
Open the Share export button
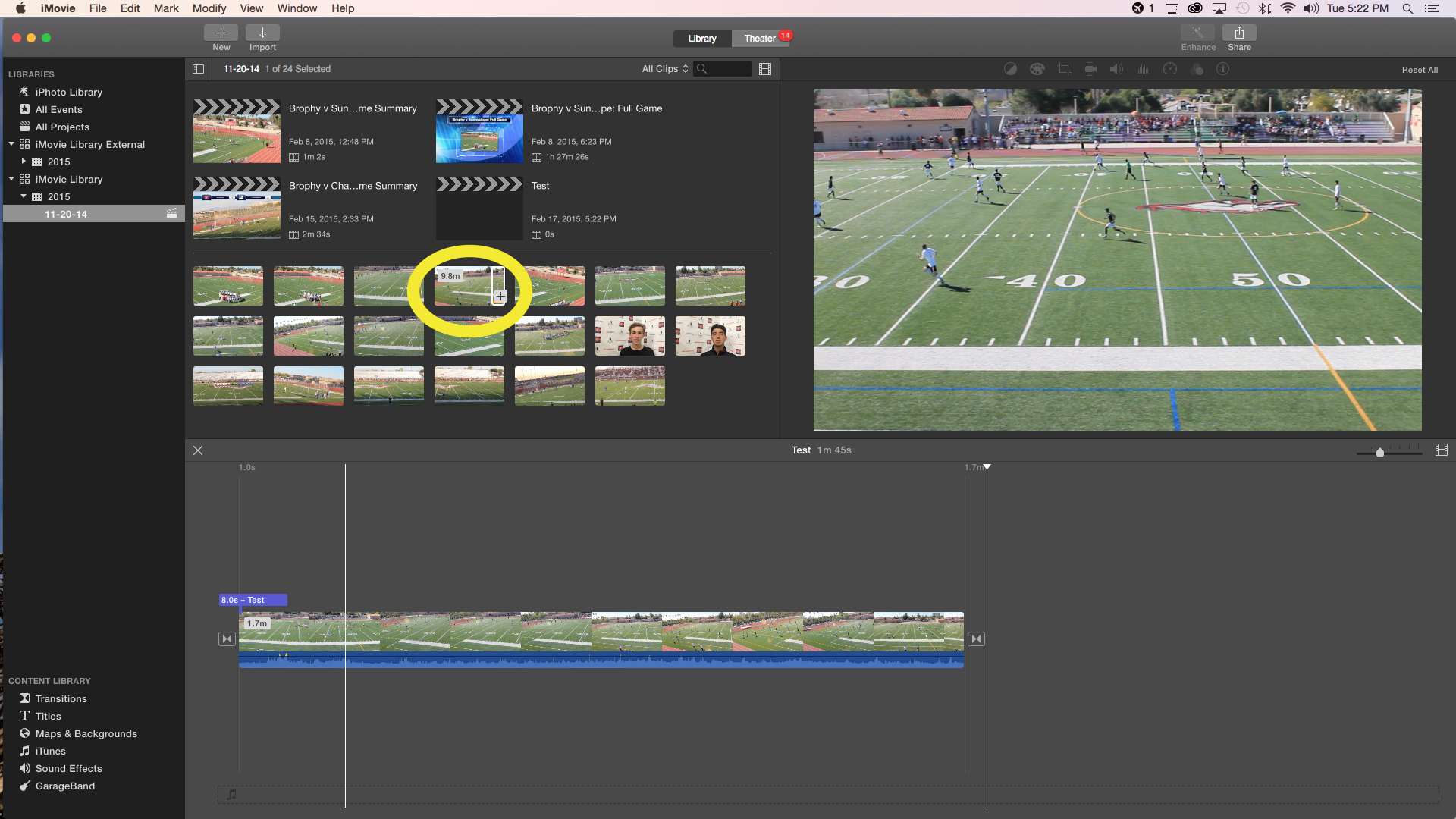tap(1239, 33)
